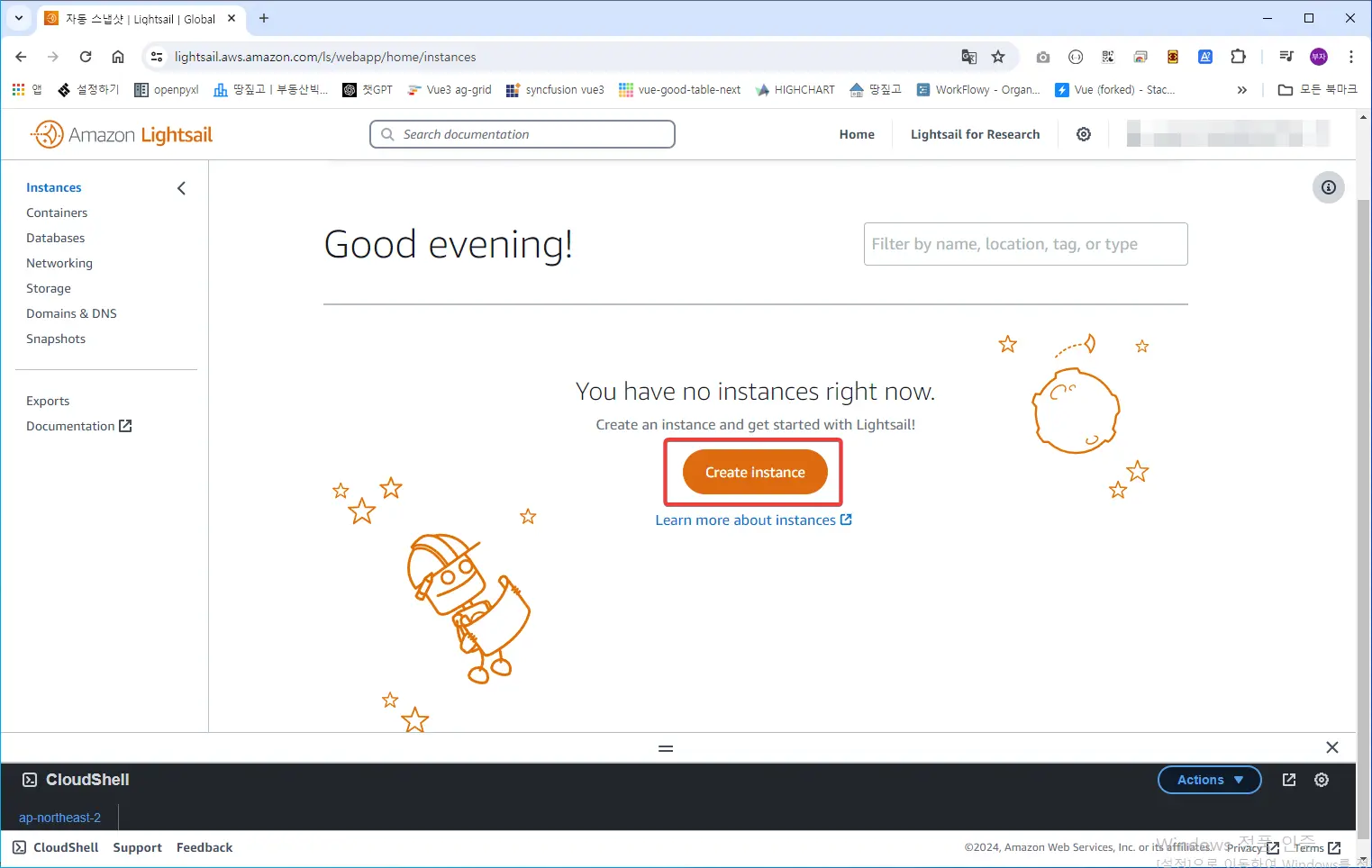This screenshot has height=868, width=1372.
Task: Select the Databases sidebar menu item
Action: 55,238
